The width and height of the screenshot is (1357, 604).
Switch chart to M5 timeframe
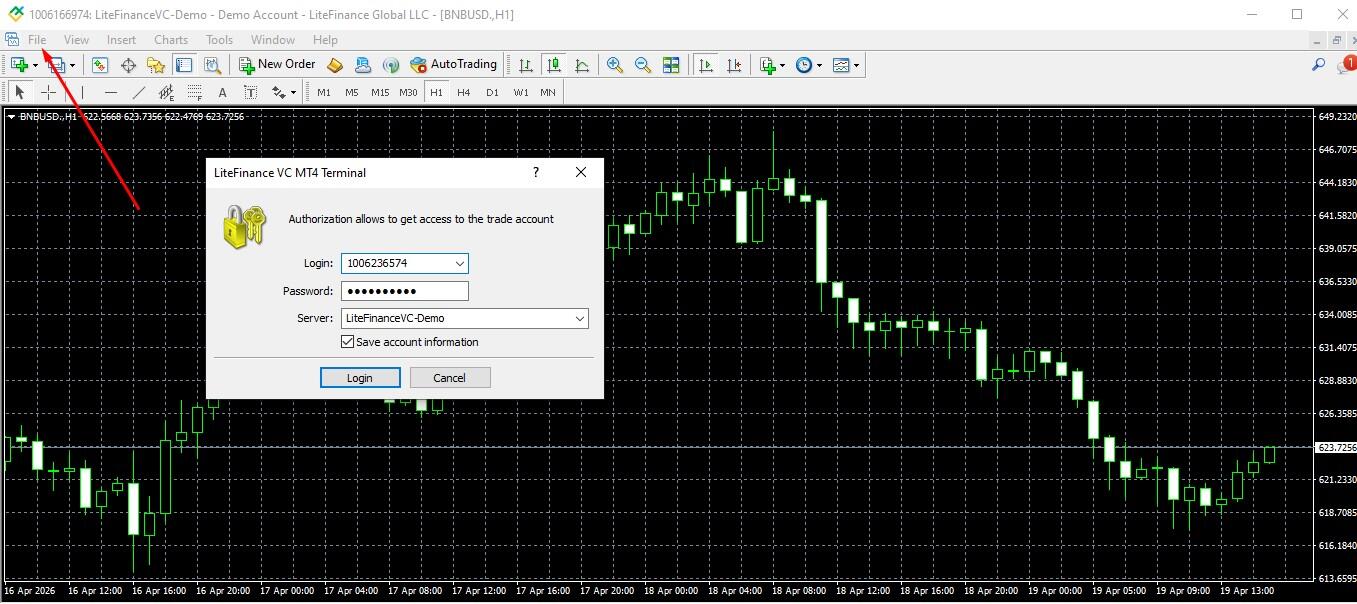pyautogui.click(x=352, y=92)
